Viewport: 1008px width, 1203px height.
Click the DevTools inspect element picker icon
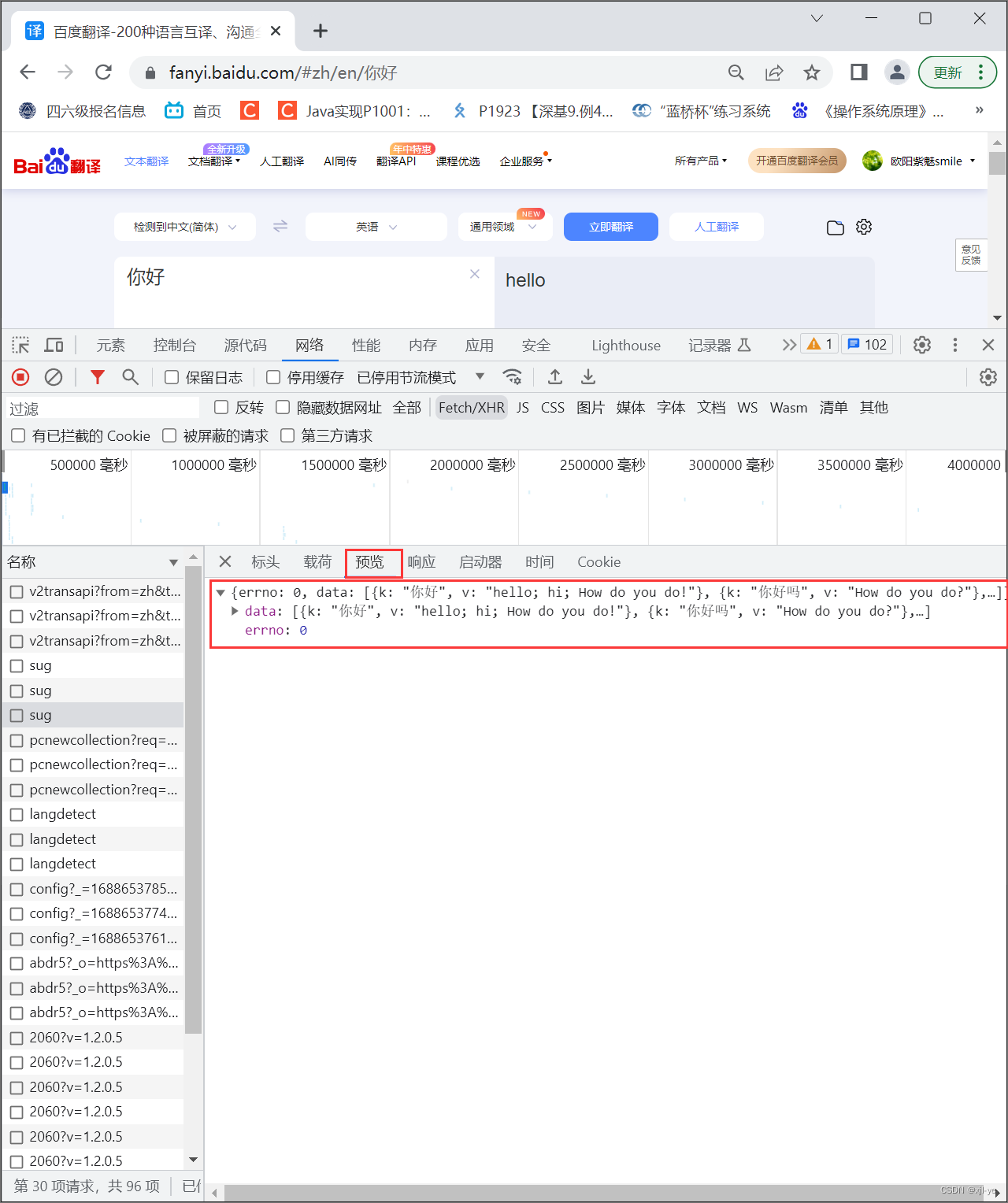20,345
